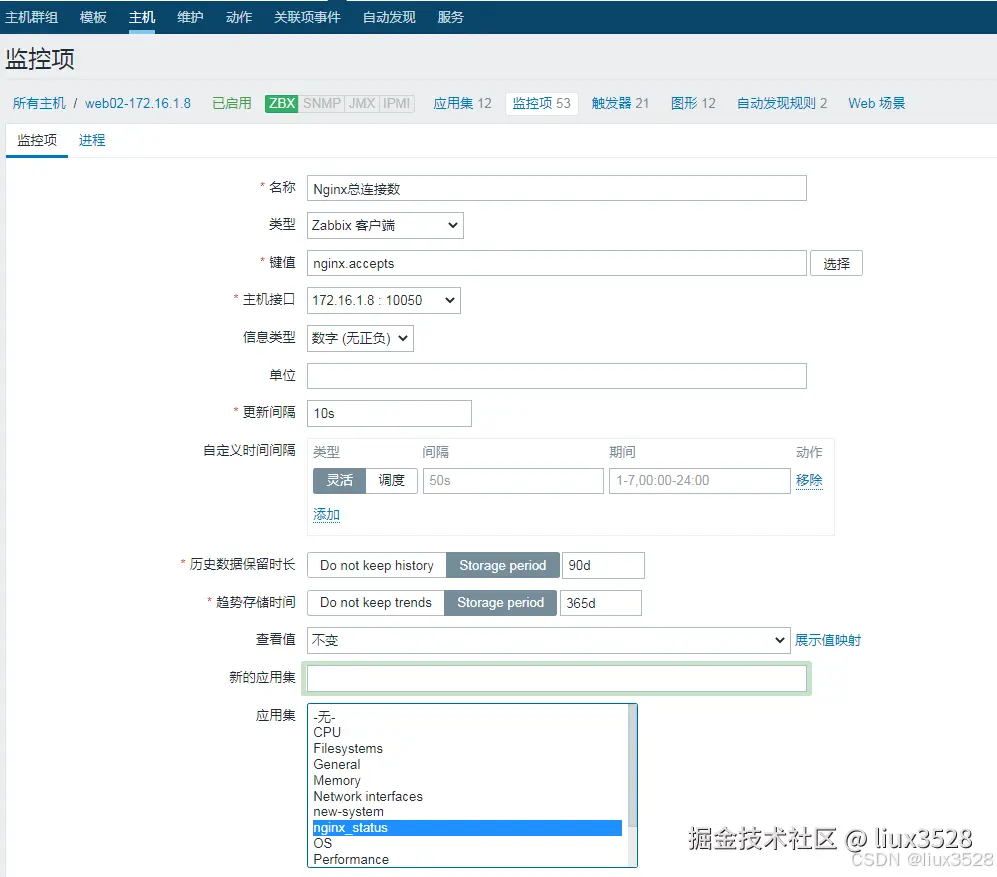997x877 pixels.
Task: Click the 名称 field containing Nginx总连接数
Action: (x=556, y=188)
